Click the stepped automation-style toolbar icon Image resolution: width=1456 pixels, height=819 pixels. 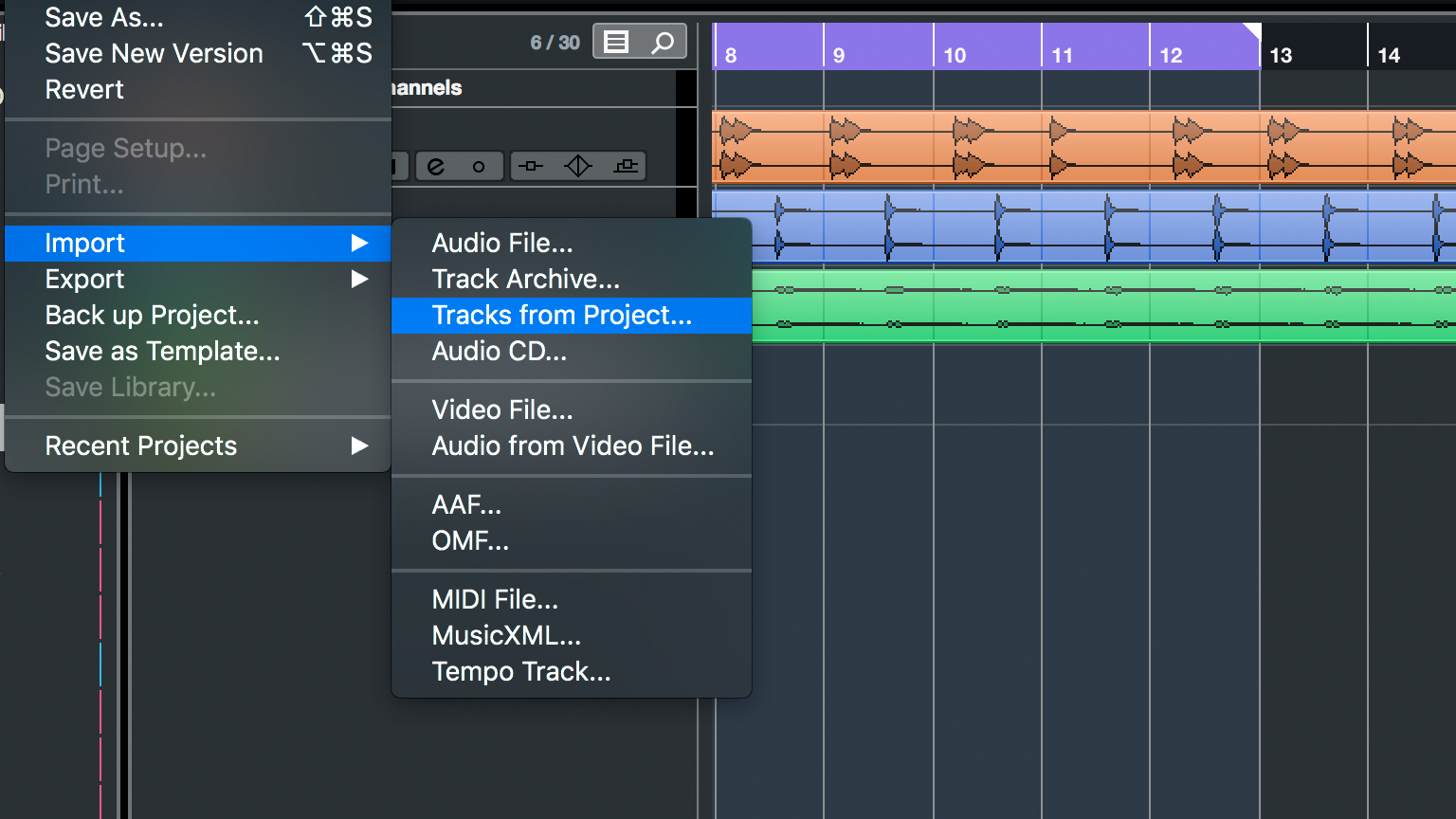(x=626, y=165)
